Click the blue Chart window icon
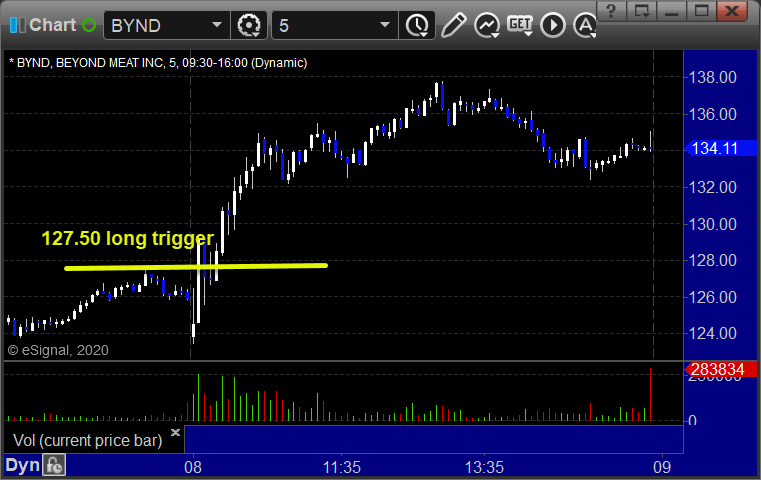Image resolution: width=761 pixels, height=480 pixels. tap(17, 25)
